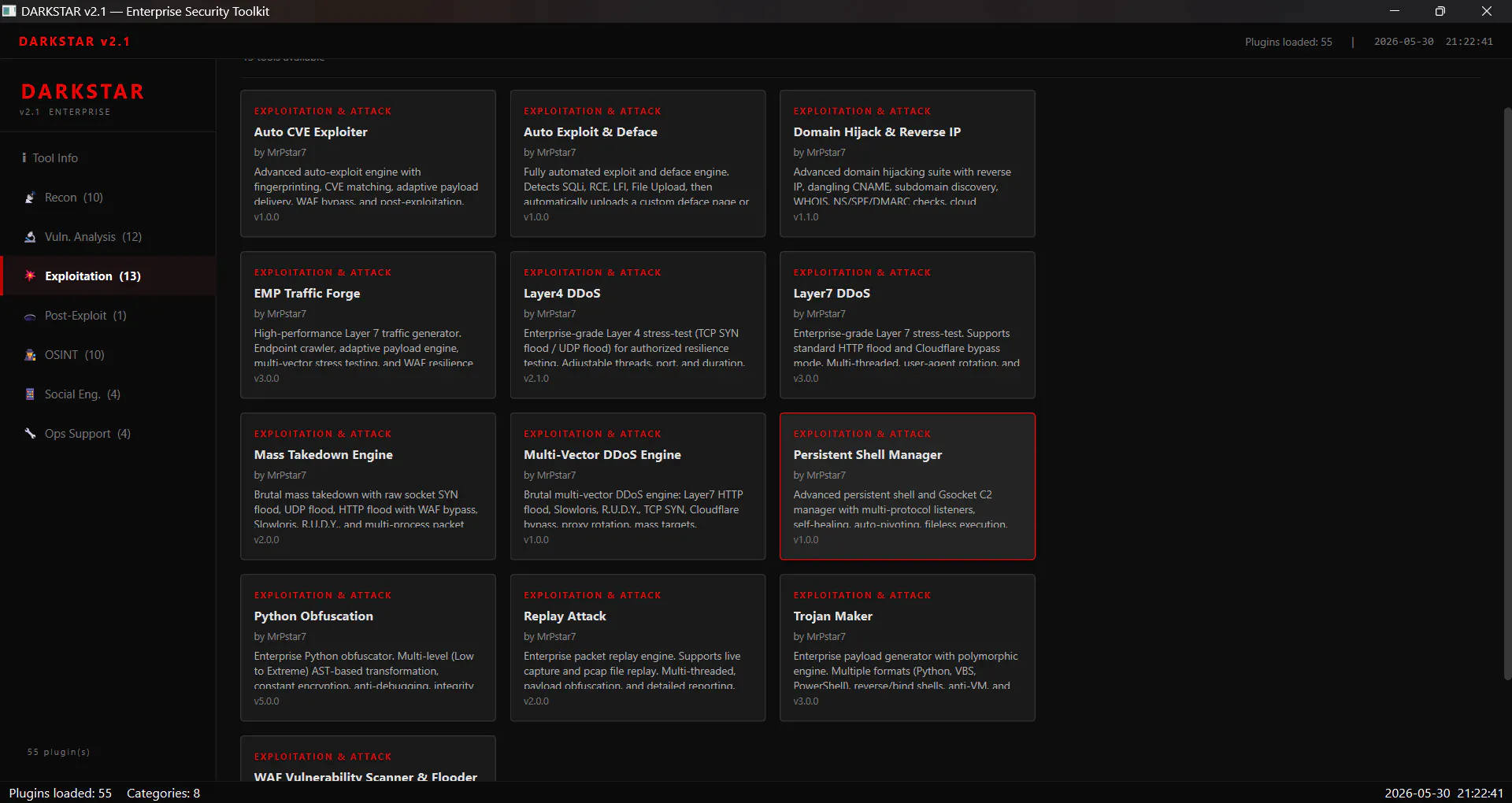Image resolution: width=1512 pixels, height=803 pixels.
Task: Select Recon (10) category label
Action: click(74, 198)
